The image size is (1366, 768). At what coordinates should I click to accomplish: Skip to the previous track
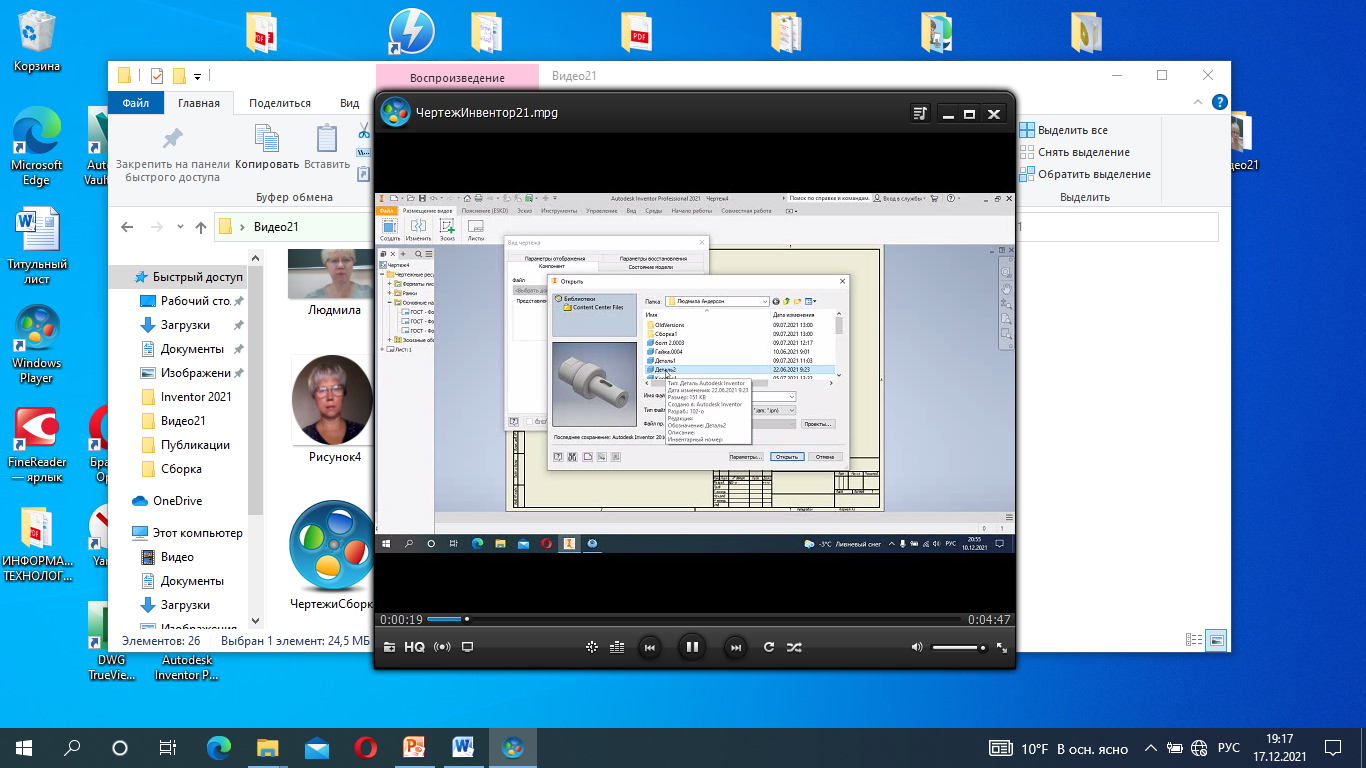(649, 647)
